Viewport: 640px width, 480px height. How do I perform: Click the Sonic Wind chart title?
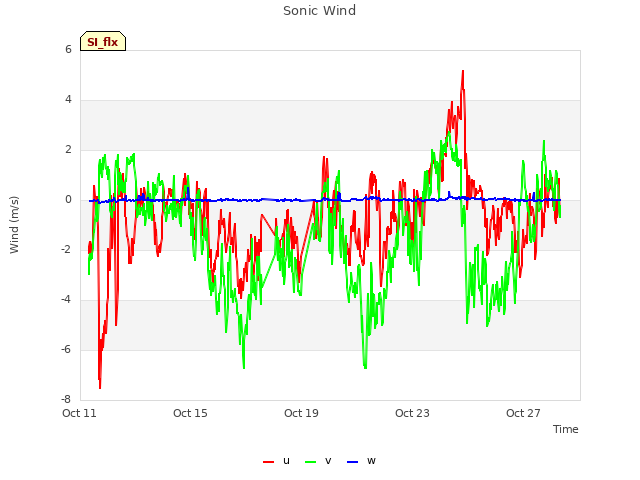[x=320, y=11]
